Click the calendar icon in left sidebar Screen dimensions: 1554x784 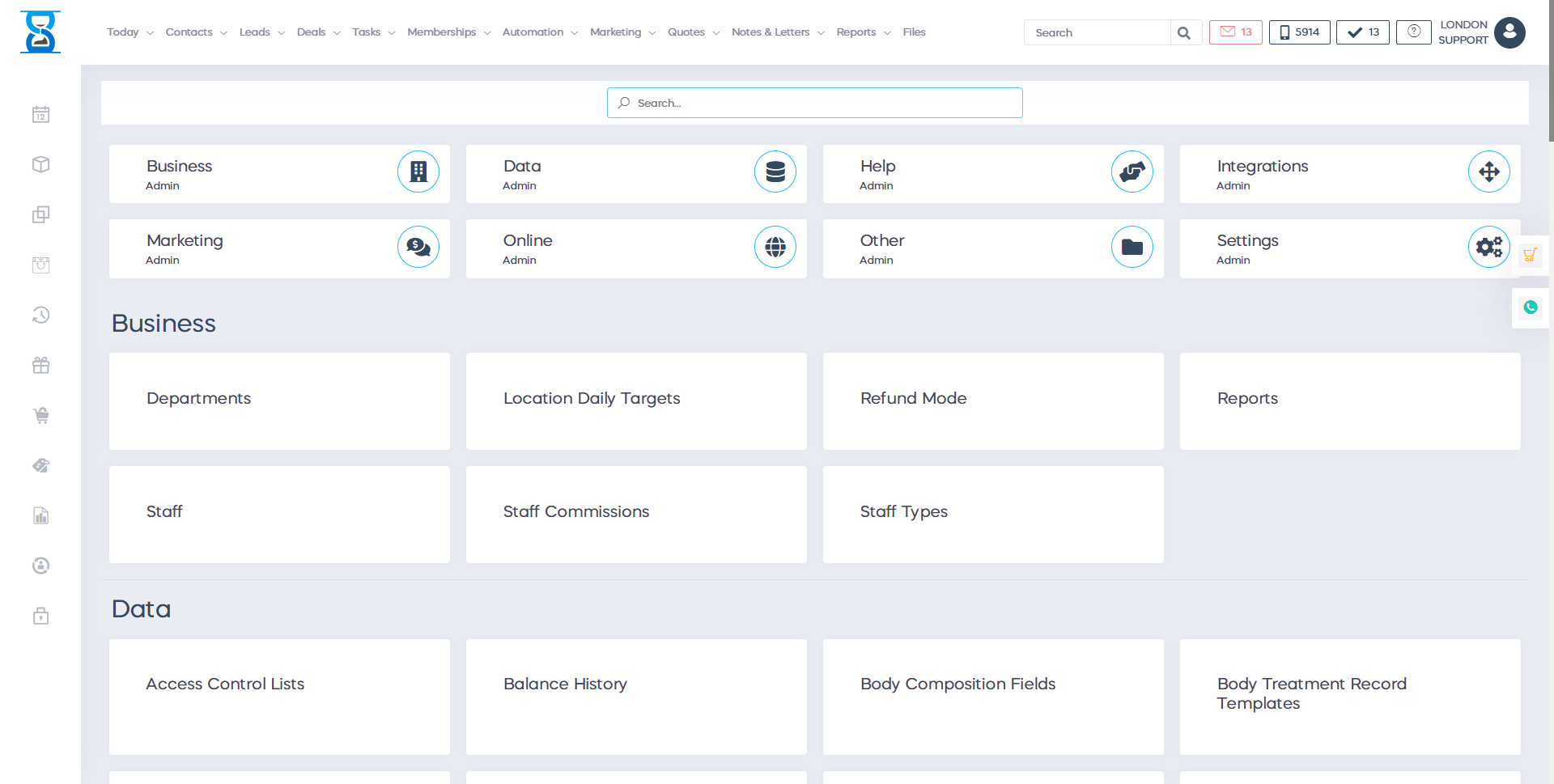41,115
